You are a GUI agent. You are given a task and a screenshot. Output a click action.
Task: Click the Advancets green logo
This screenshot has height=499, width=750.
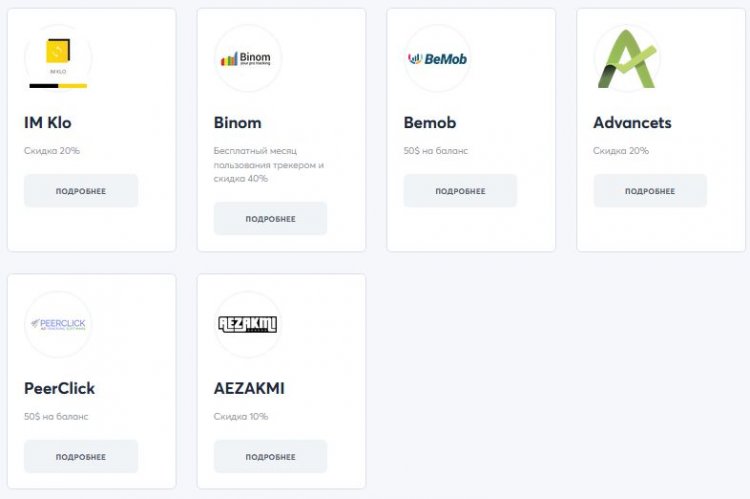coord(627,58)
